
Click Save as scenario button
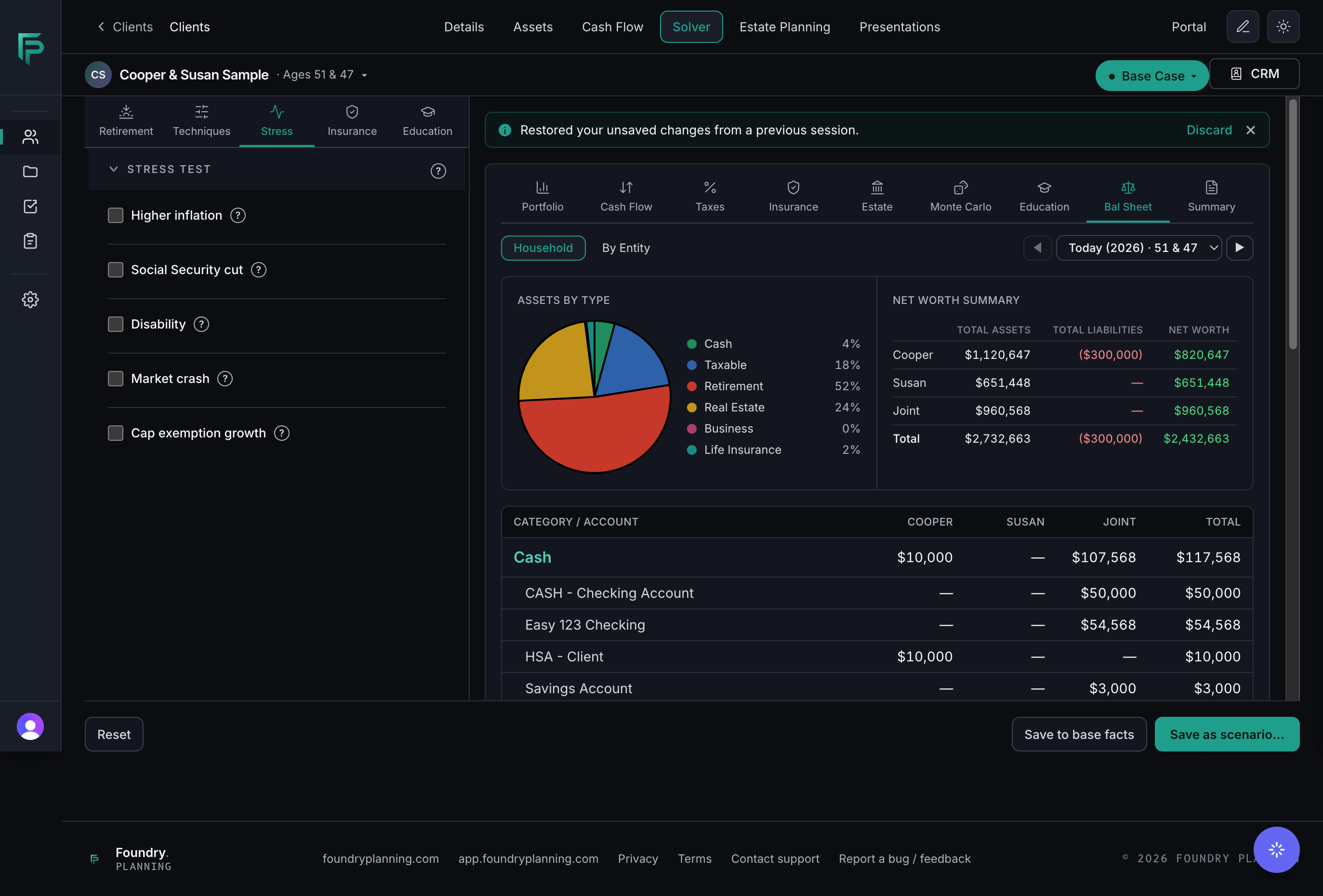pos(1227,734)
